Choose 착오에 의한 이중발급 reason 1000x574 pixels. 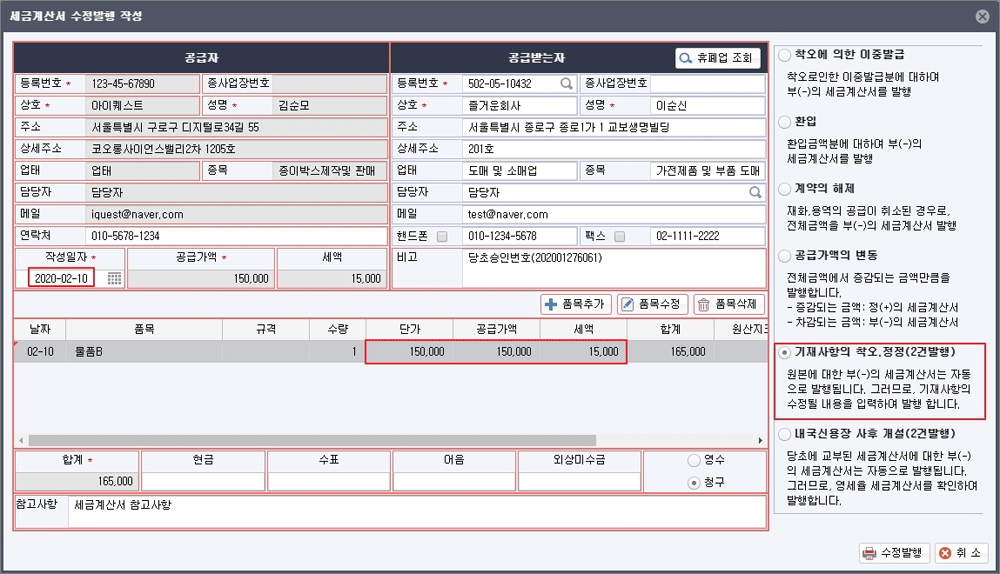click(785, 55)
